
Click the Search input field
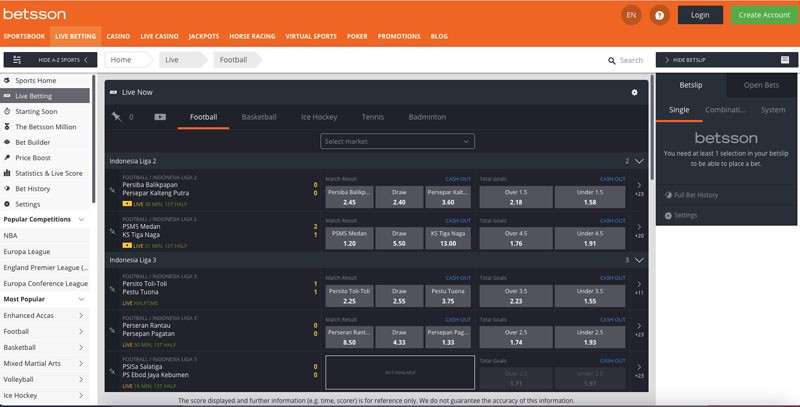pos(631,60)
